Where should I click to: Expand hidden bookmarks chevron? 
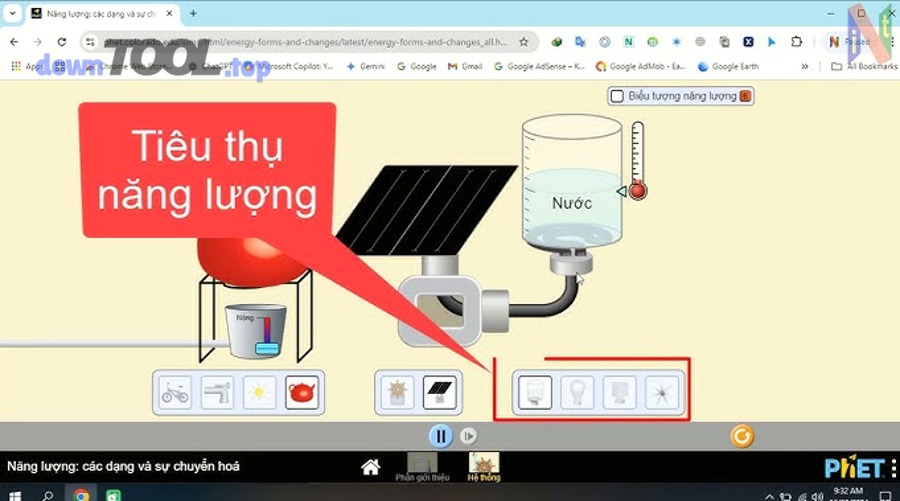tap(805, 67)
